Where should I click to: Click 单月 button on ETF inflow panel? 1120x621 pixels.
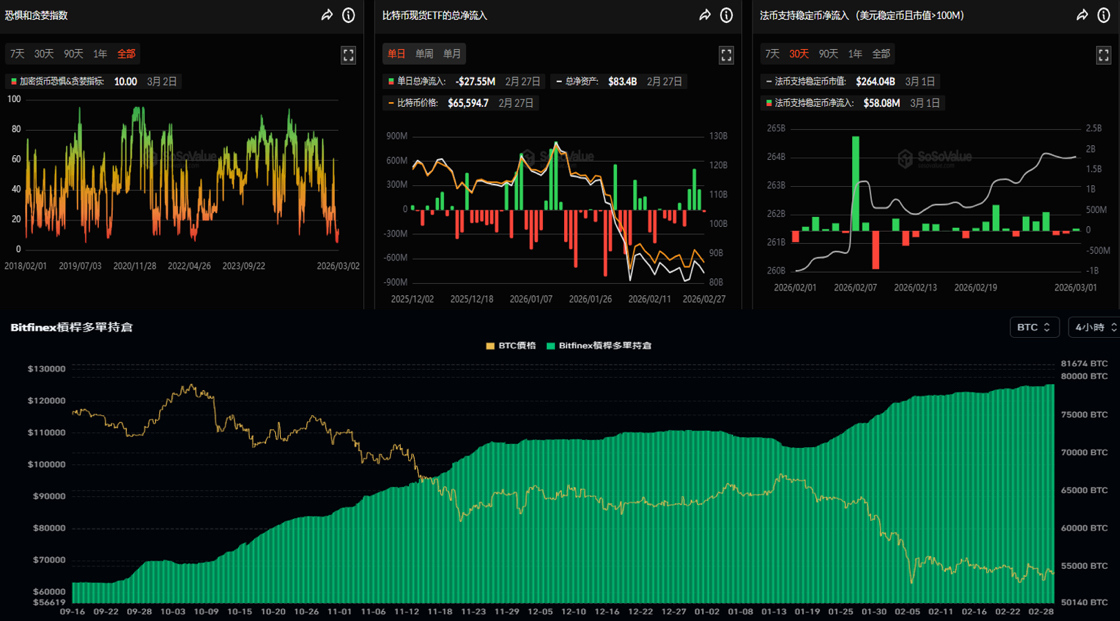[452, 54]
